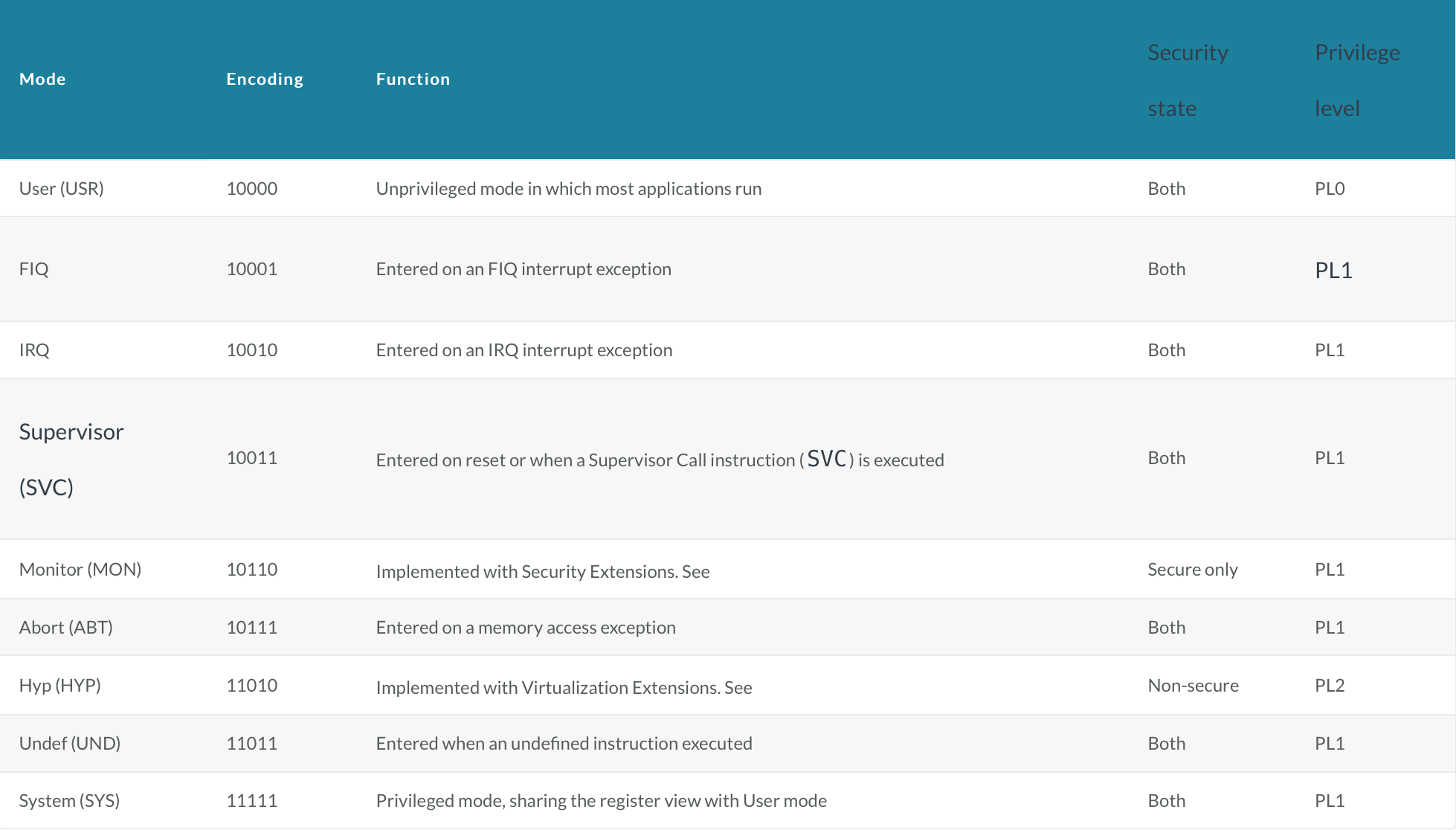This screenshot has height=830, width=1456.
Task: Click the Security state column header
Action: point(1188,80)
